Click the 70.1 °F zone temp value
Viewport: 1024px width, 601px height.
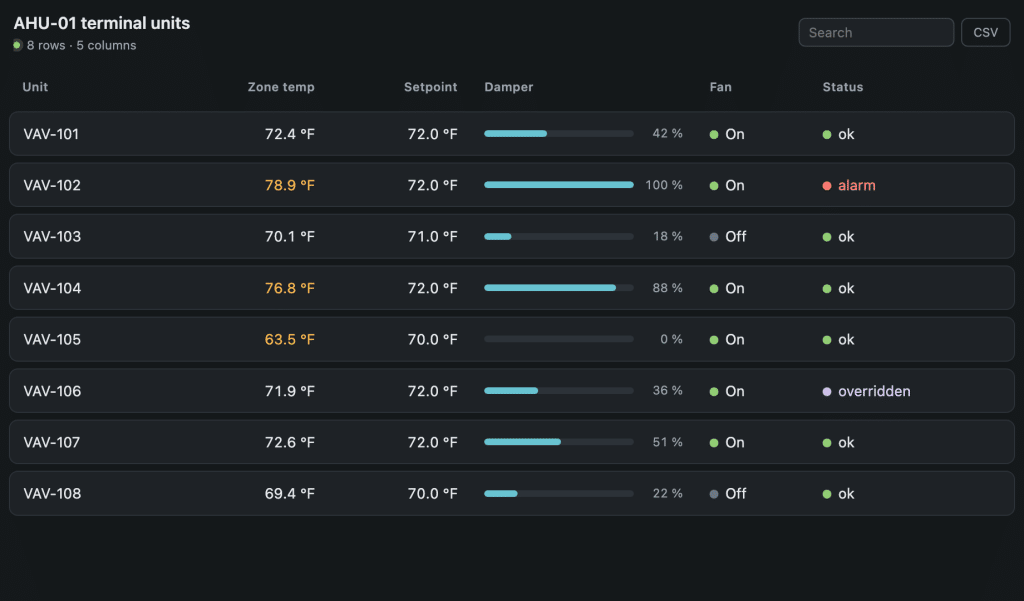click(x=289, y=236)
